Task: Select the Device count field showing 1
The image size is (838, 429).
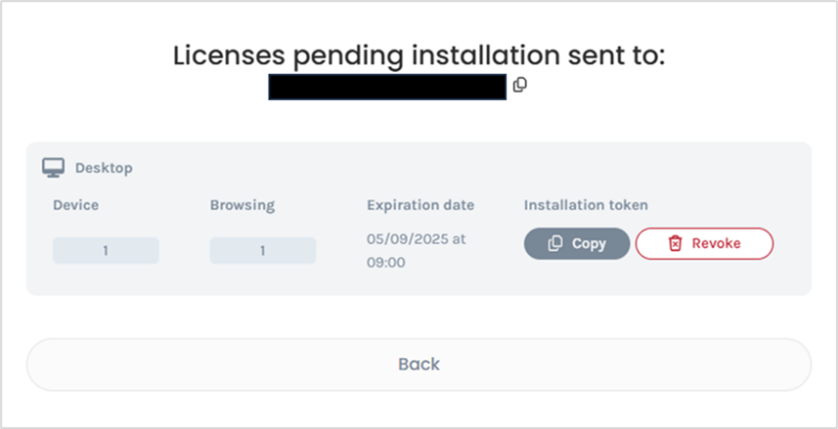Action: [105, 251]
